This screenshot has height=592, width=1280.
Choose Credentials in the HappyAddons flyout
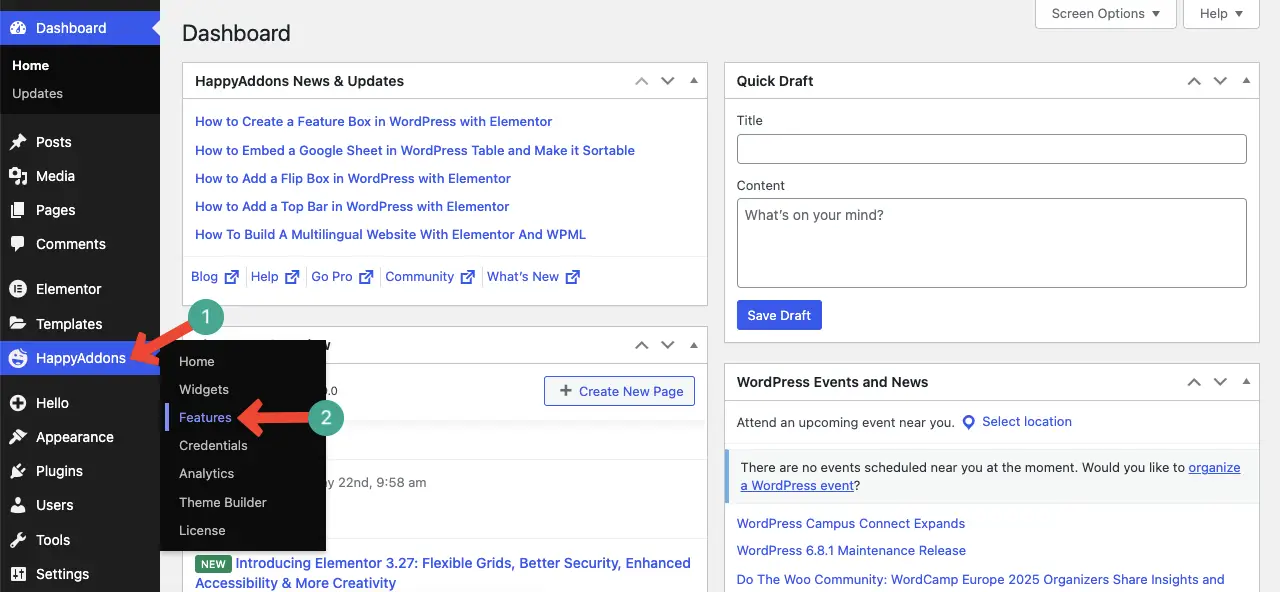point(213,445)
